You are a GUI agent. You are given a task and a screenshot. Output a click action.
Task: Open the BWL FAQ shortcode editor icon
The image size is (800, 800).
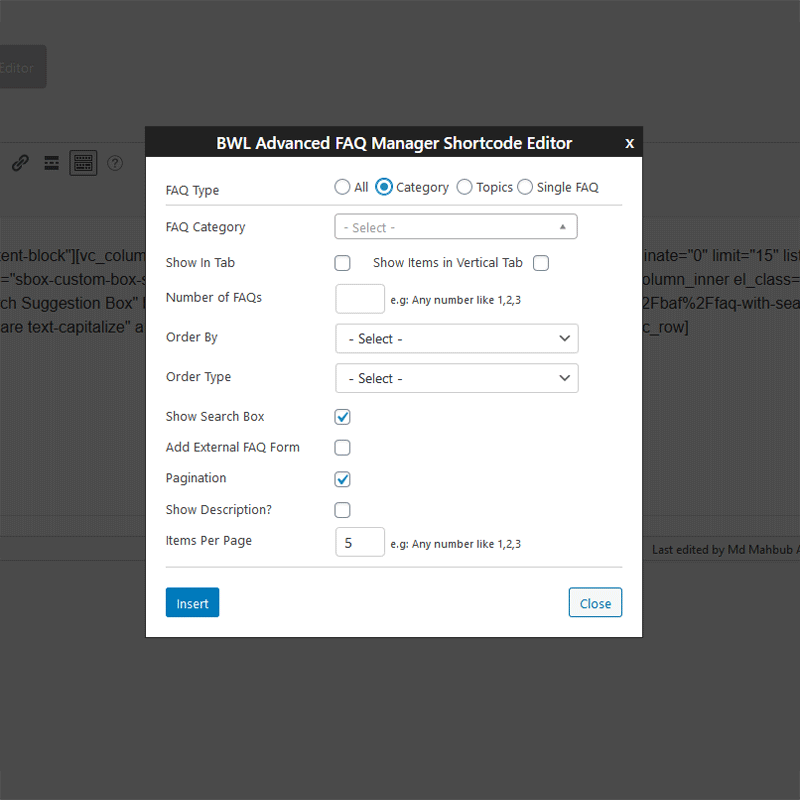tap(83, 162)
